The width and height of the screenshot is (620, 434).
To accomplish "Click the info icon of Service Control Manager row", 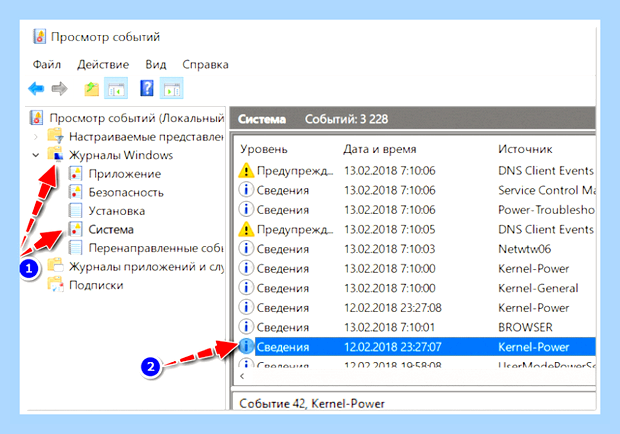I will pyautogui.click(x=246, y=190).
